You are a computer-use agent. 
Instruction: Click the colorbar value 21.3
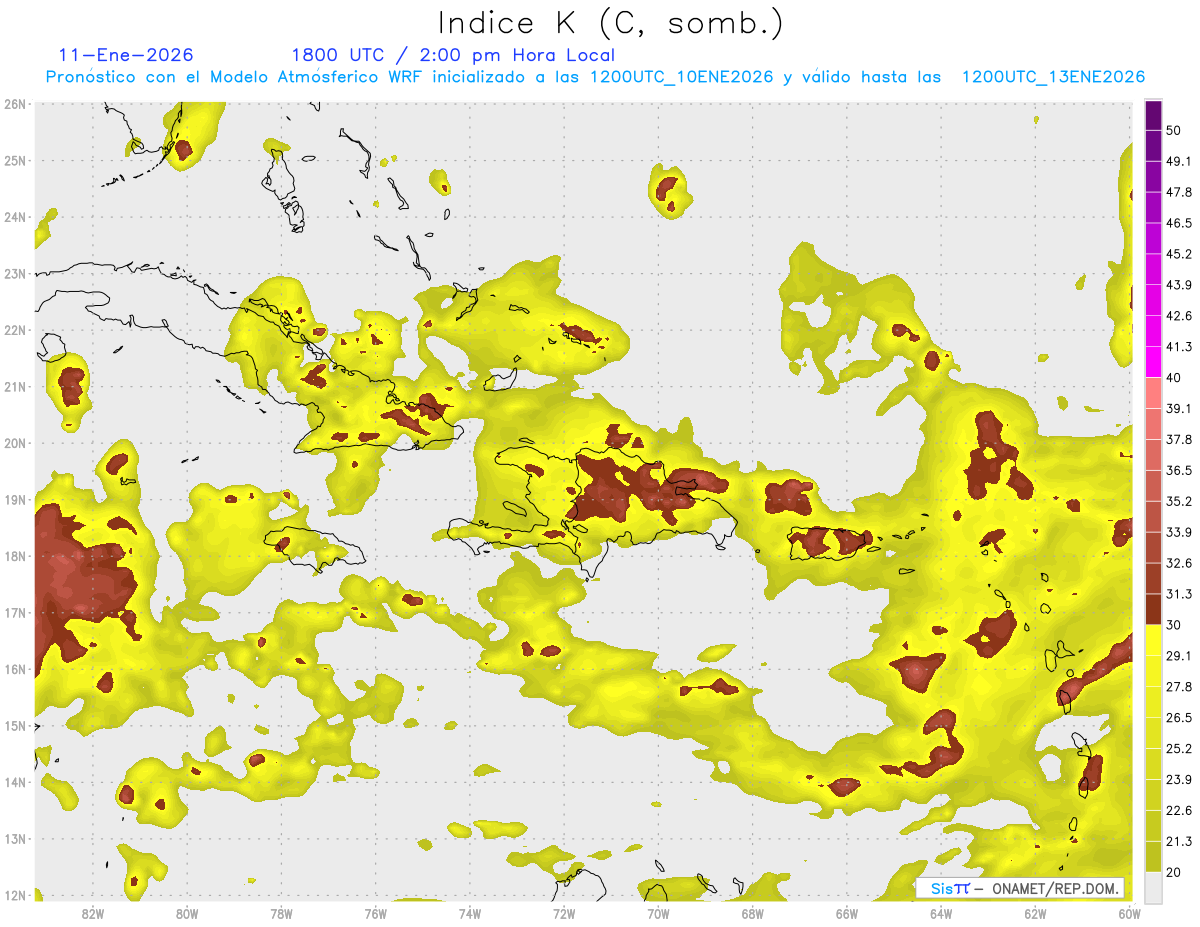point(1178,842)
